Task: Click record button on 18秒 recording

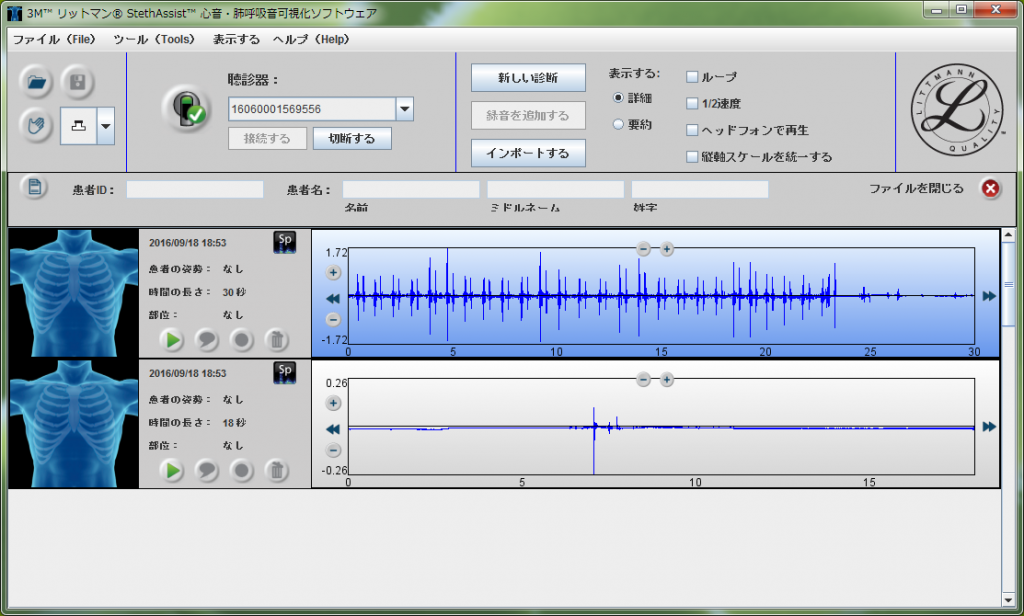Action: pyautogui.click(x=242, y=470)
